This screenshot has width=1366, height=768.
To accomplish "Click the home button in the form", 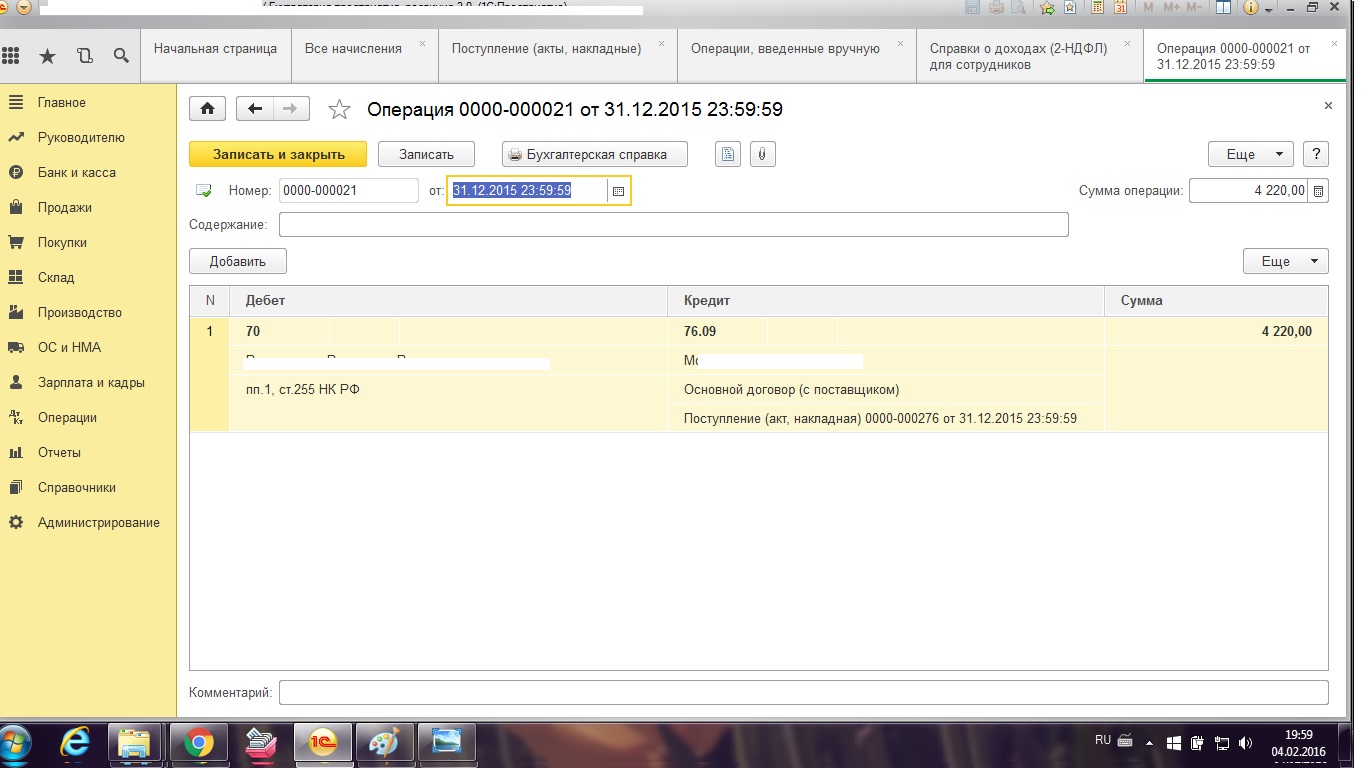I will (207, 109).
